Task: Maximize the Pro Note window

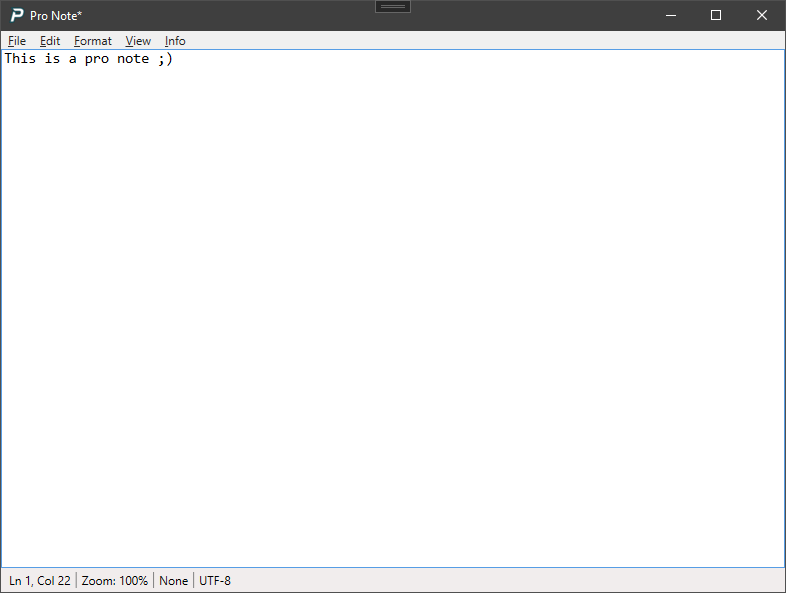Action: pyautogui.click(x=716, y=15)
